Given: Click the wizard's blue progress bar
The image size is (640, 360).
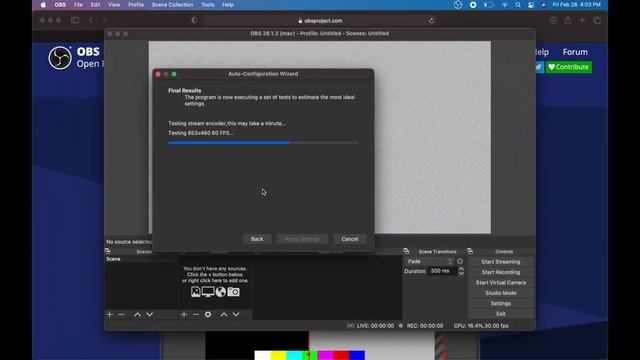Looking at the screenshot, I should point(263,143).
